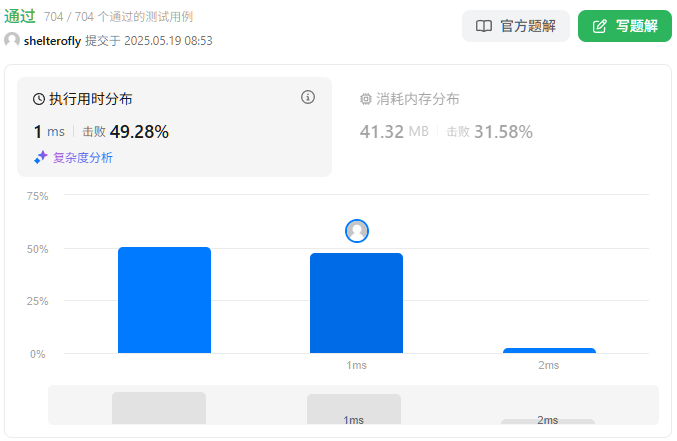Click the pencil icon in 写题解 button
The image size is (677, 441).
pyautogui.click(x=599, y=26)
